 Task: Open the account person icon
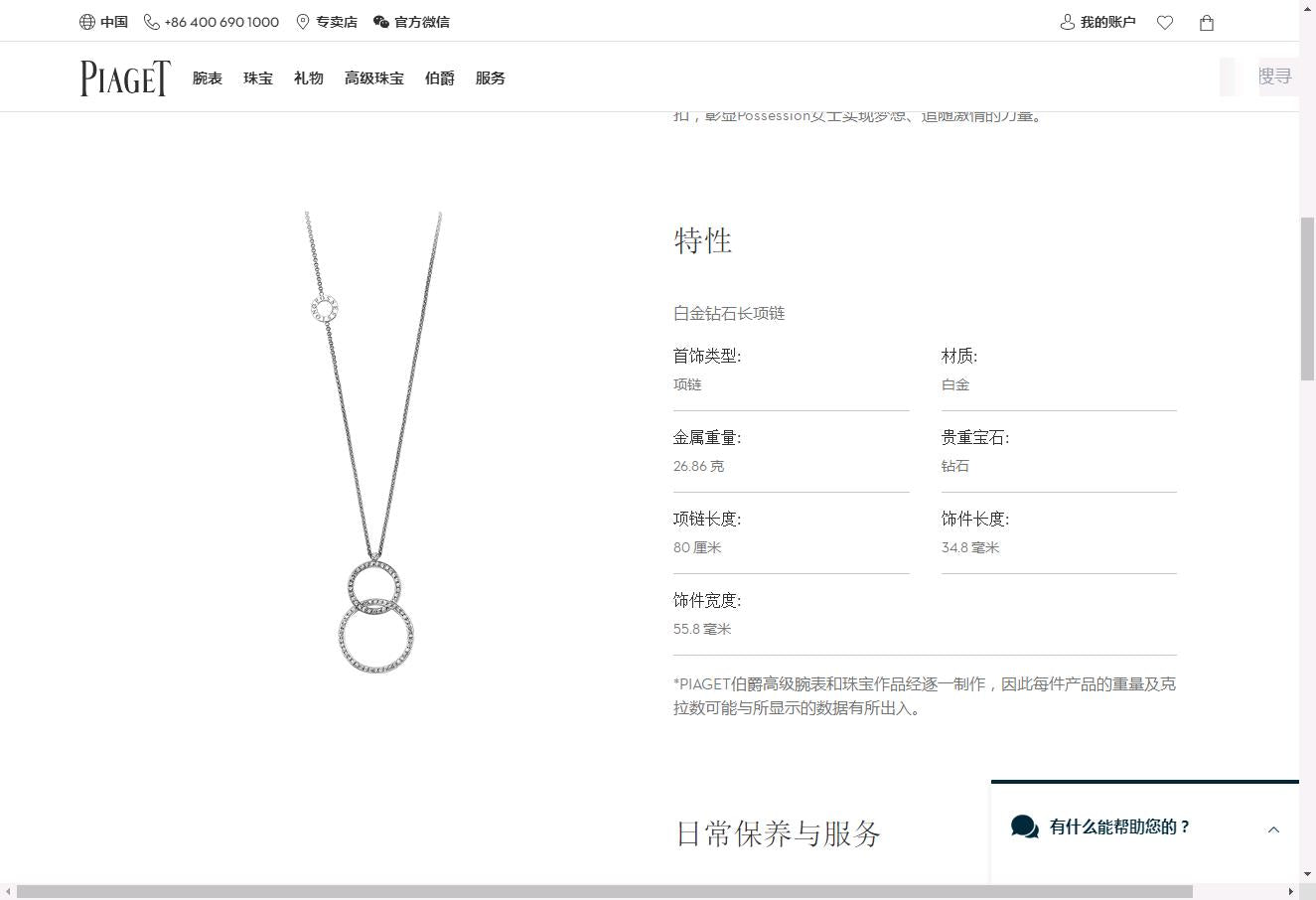coord(1068,22)
